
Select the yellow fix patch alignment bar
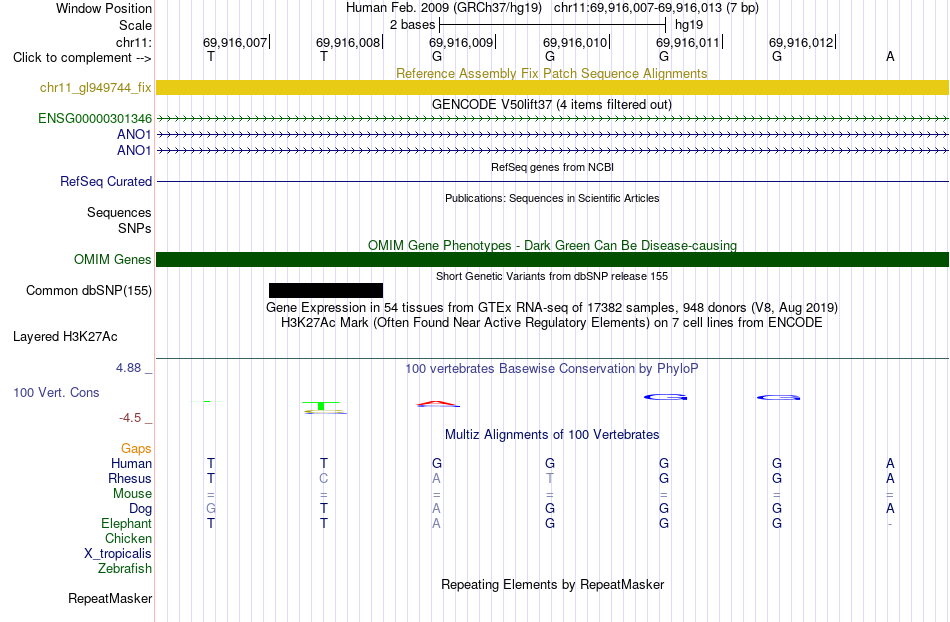coord(552,87)
